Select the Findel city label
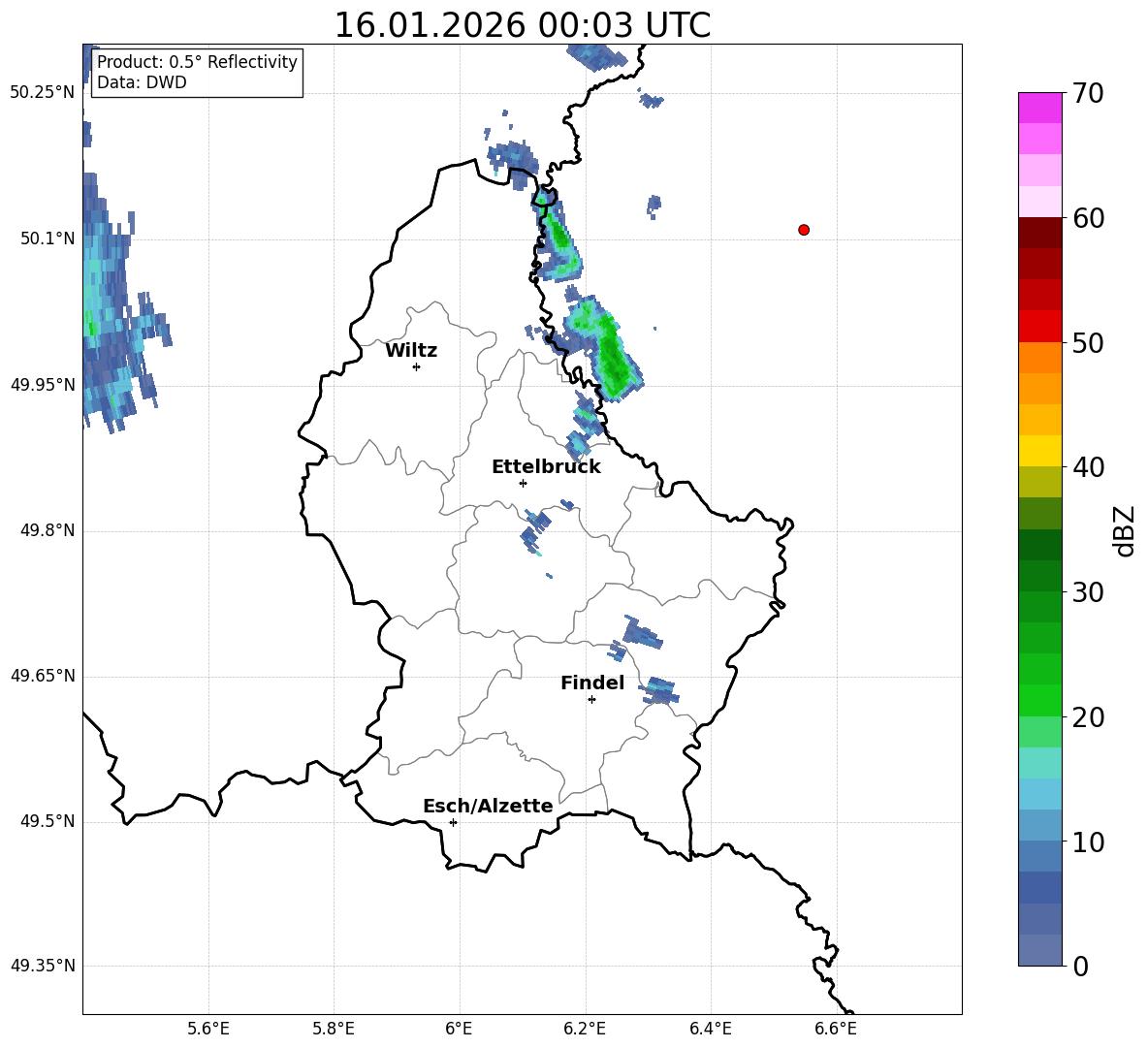Image resolution: width=1148 pixels, height=1048 pixels. pos(592,683)
